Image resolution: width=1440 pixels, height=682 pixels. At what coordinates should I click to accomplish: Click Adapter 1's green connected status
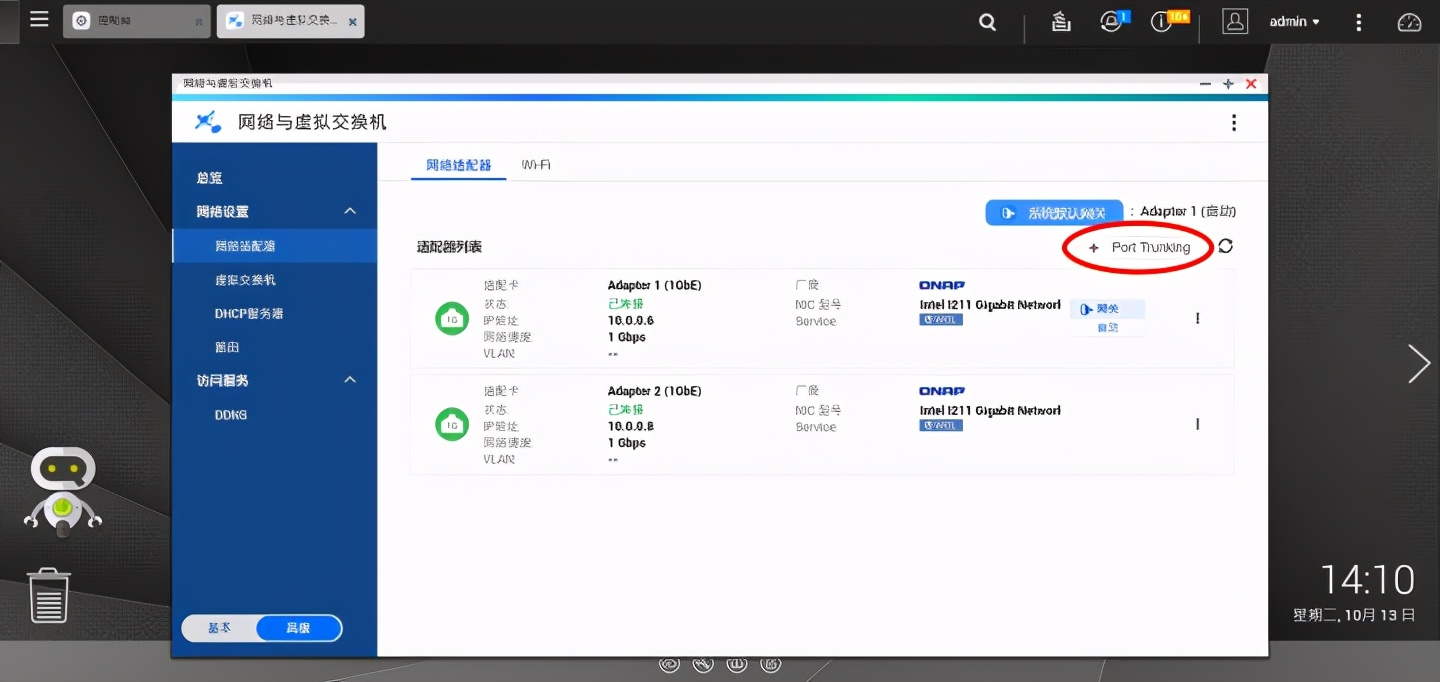(x=626, y=303)
